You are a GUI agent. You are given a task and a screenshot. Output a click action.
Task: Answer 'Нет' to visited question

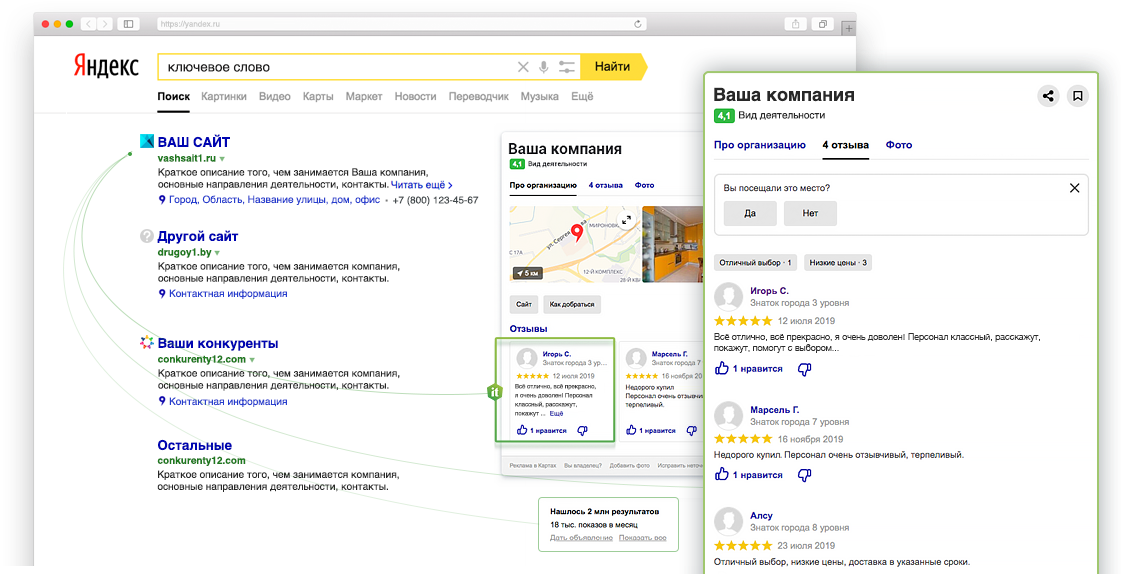810,213
